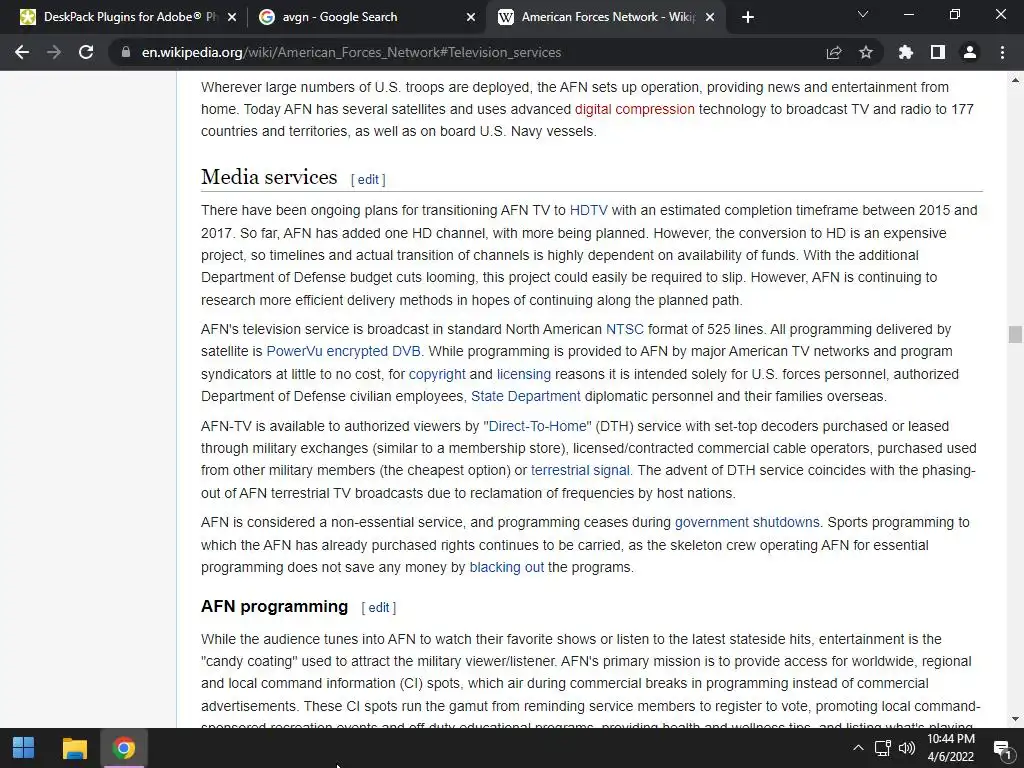Follow the blacking out link
The width and height of the screenshot is (1024, 768).
coord(507,567)
